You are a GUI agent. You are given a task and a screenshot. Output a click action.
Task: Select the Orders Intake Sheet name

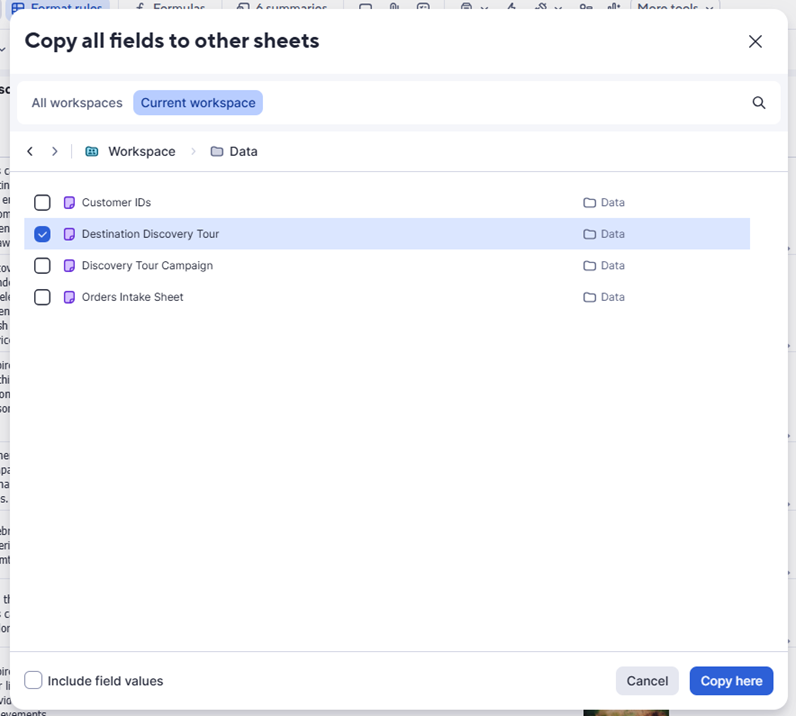click(132, 297)
